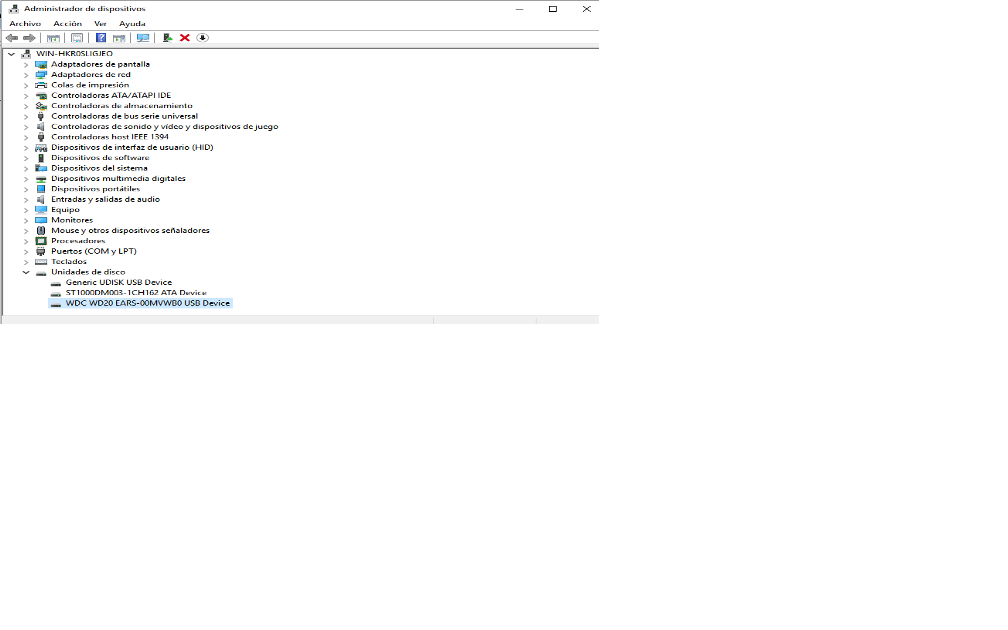The image size is (1008, 630).
Task: Expand Controladoras ATA/ATAPI IDE
Action: point(26,96)
